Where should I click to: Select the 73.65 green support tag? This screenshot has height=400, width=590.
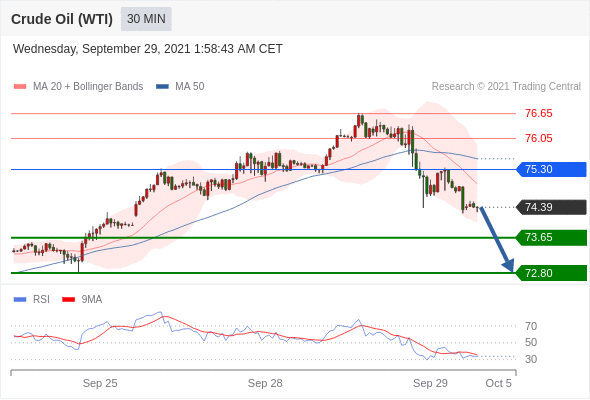tap(551, 237)
